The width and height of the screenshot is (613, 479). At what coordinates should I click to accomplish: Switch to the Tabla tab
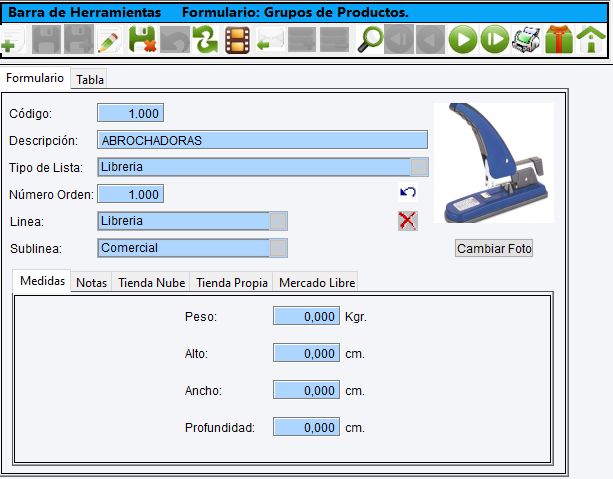[x=90, y=79]
